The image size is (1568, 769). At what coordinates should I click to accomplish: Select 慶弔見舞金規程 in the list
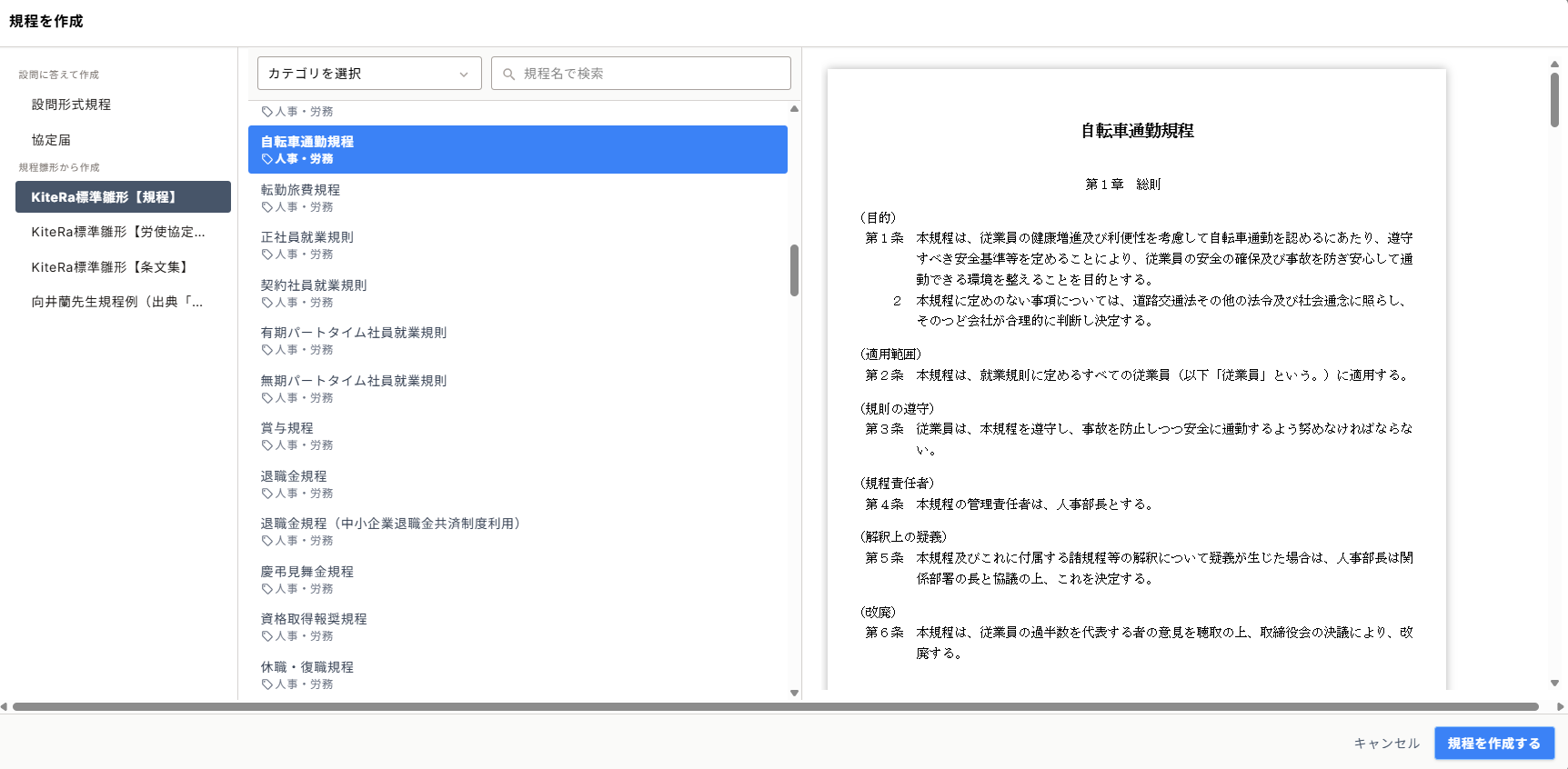click(518, 579)
